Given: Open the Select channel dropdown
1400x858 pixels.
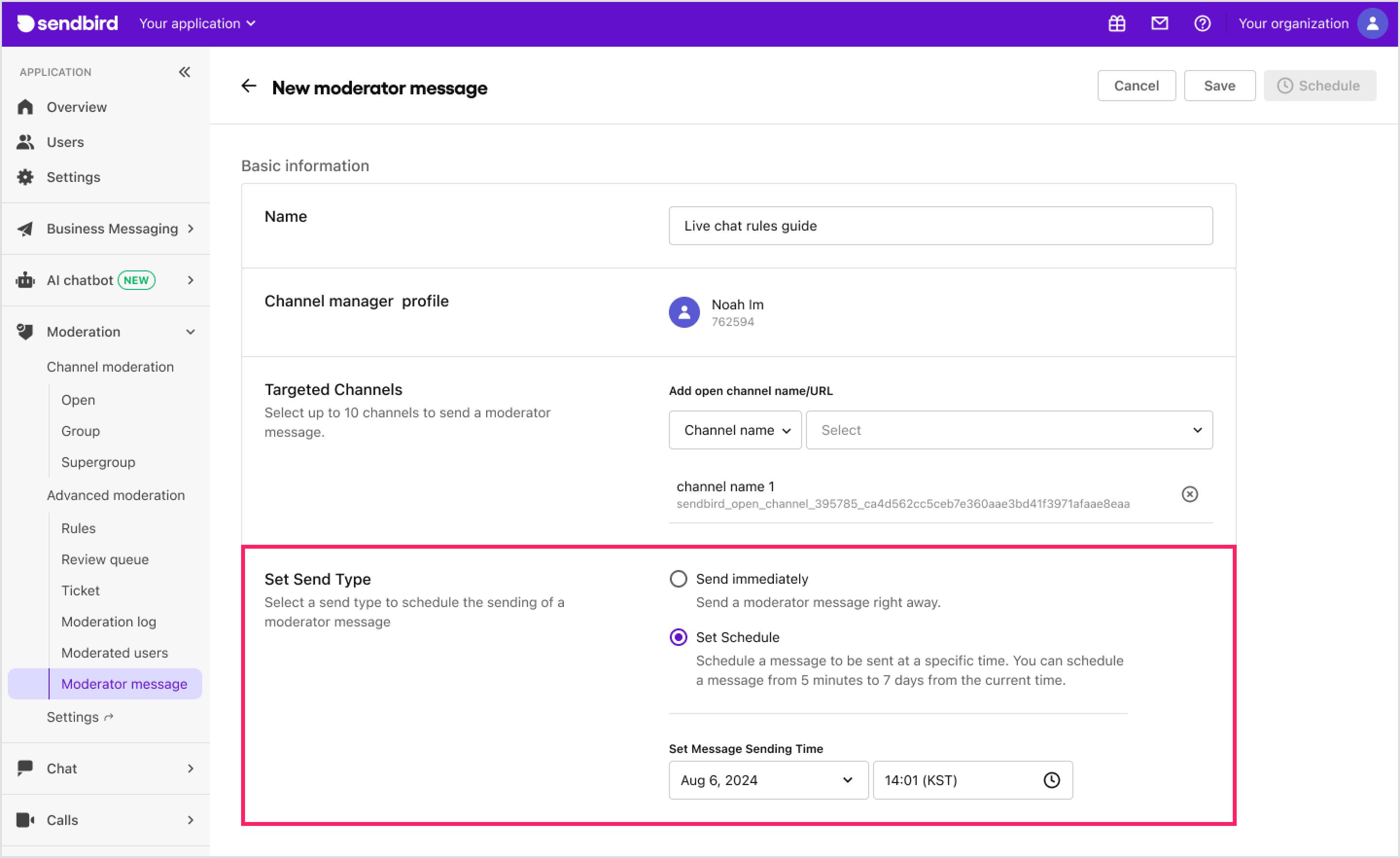Looking at the screenshot, I should (1009, 430).
